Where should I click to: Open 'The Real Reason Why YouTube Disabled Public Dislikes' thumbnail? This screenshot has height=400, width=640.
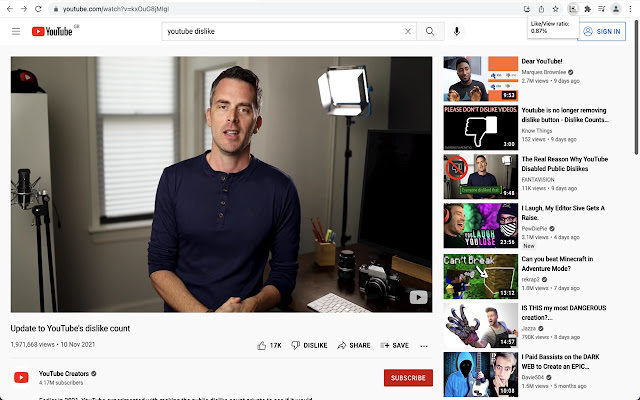click(x=480, y=177)
